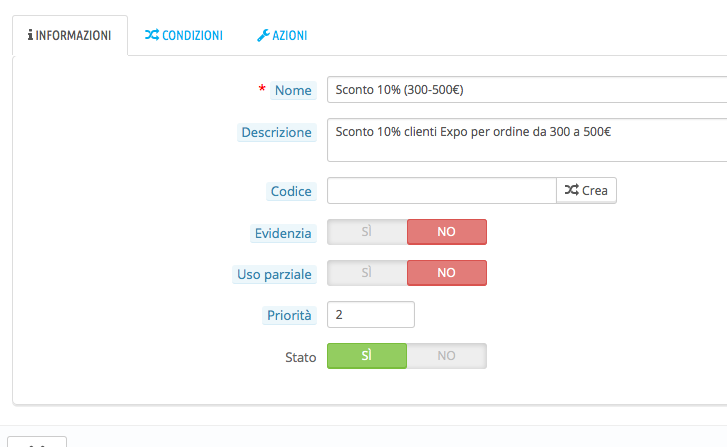This screenshot has width=727, height=447.
Task: Switch to the CONDIZIONI tab
Action: pyautogui.click(x=184, y=35)
